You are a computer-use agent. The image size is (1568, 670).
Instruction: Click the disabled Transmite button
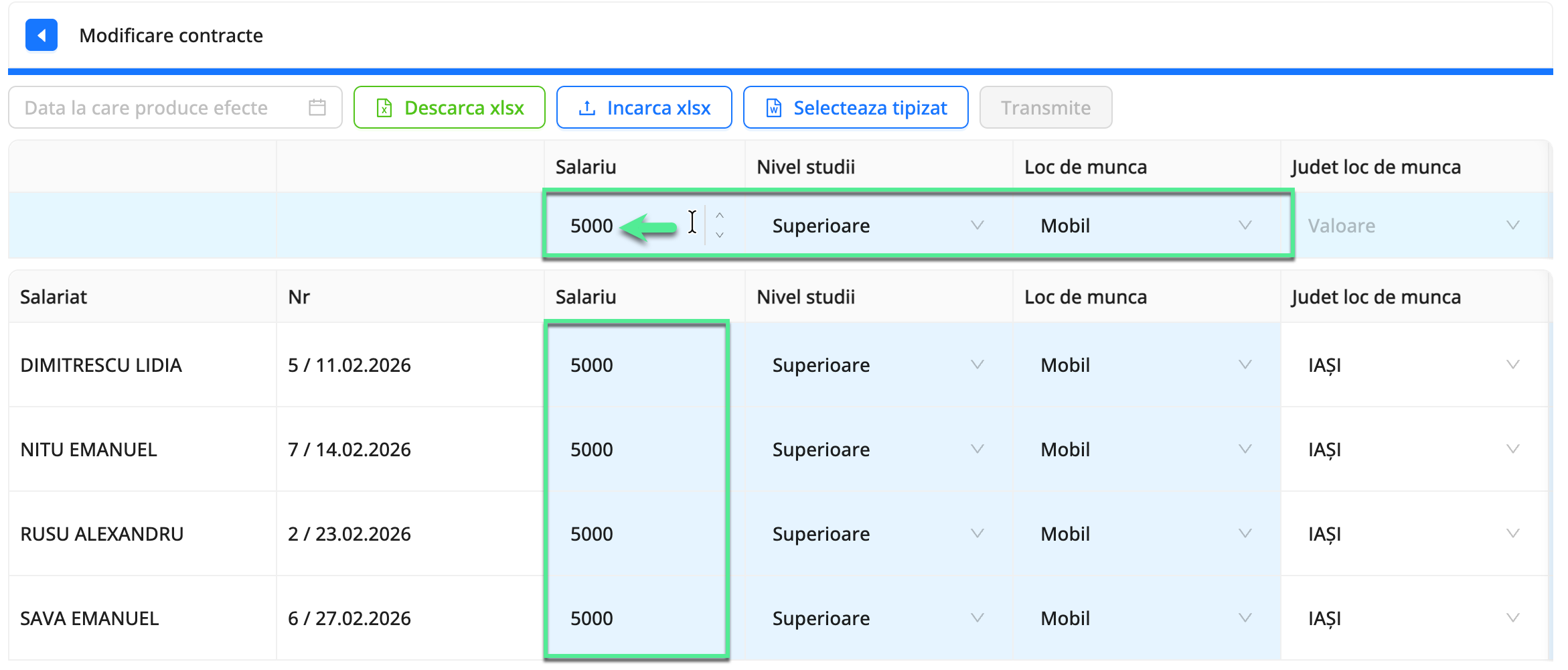coord(1045,107)
